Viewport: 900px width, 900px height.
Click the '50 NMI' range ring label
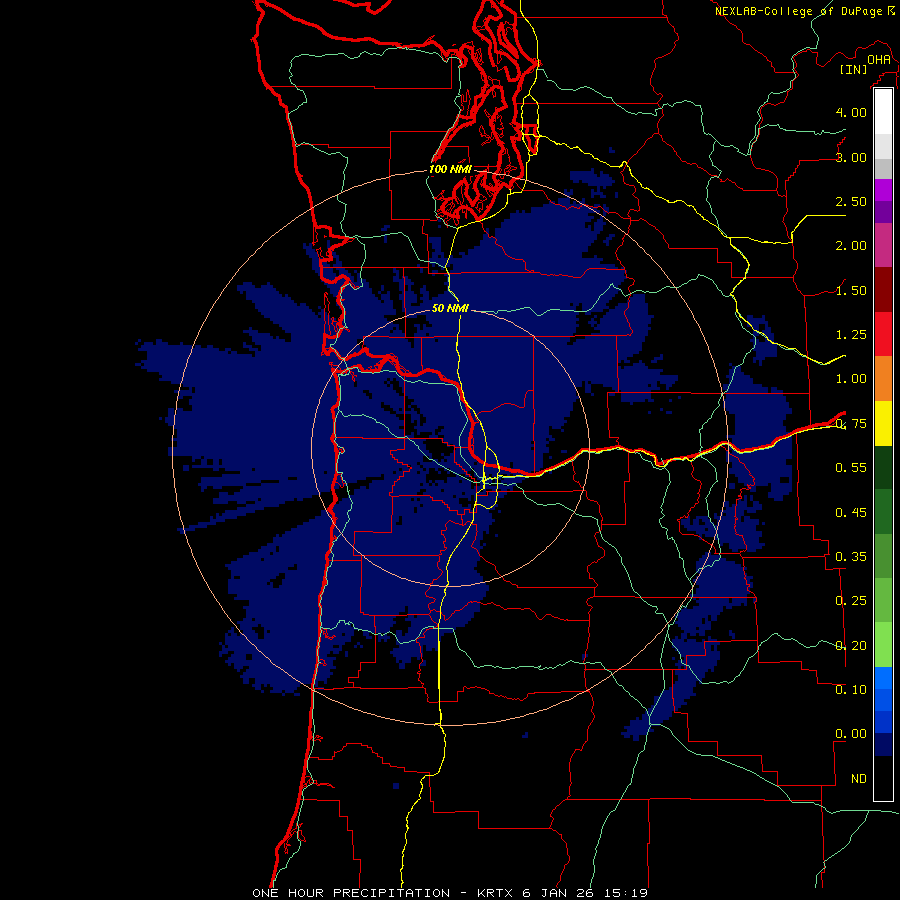pyautogui.click(x=451, y=308)
